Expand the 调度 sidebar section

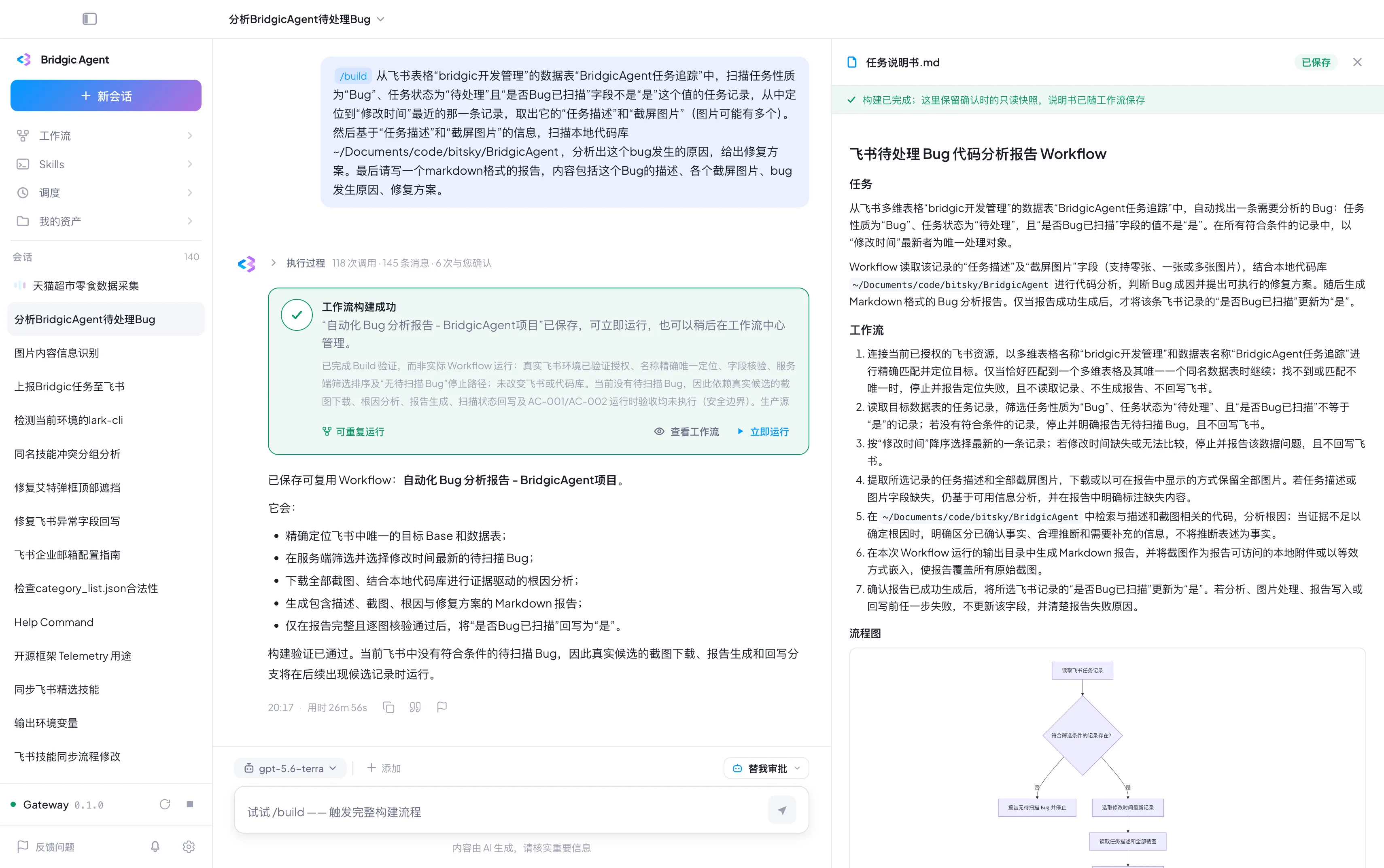[x=189, y=193]
